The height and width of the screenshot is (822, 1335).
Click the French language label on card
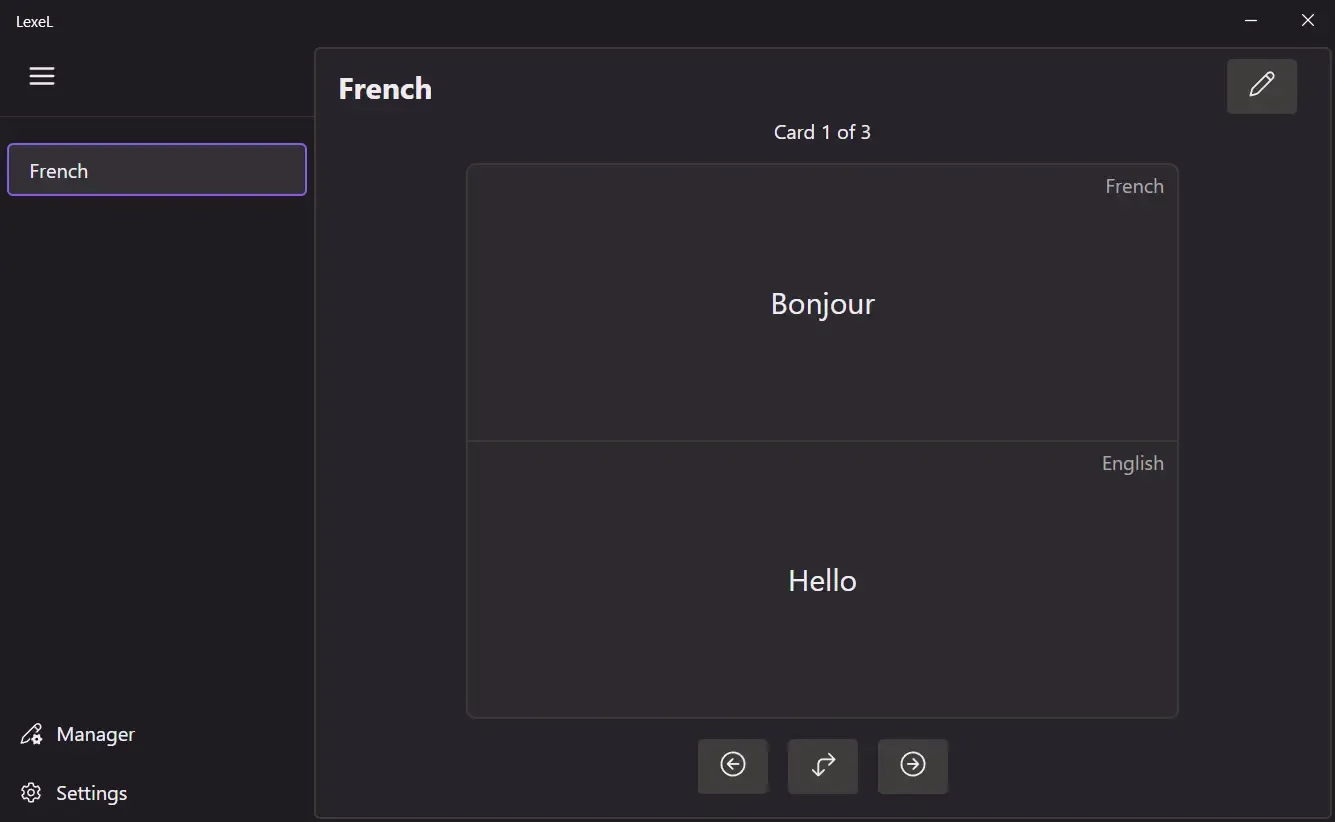(1133, 186)
